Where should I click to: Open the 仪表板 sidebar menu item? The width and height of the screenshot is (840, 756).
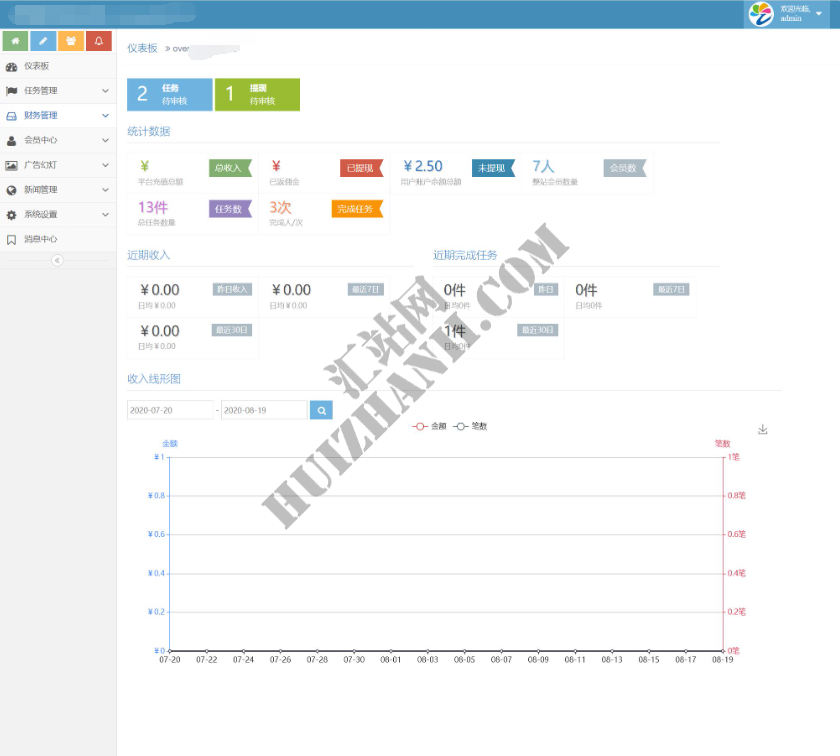[58, 66]
